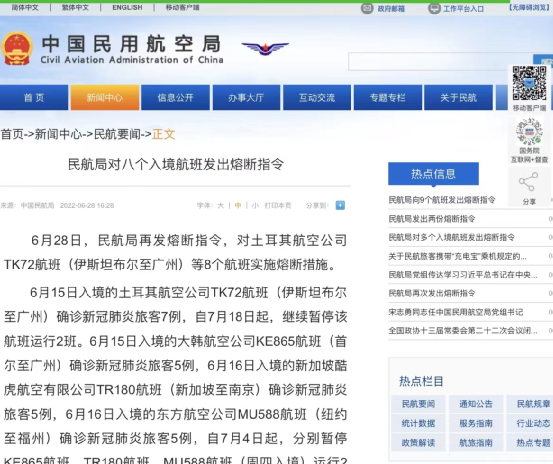Select large font size option 大
This screenshot has width=553, height=464.
220,206
